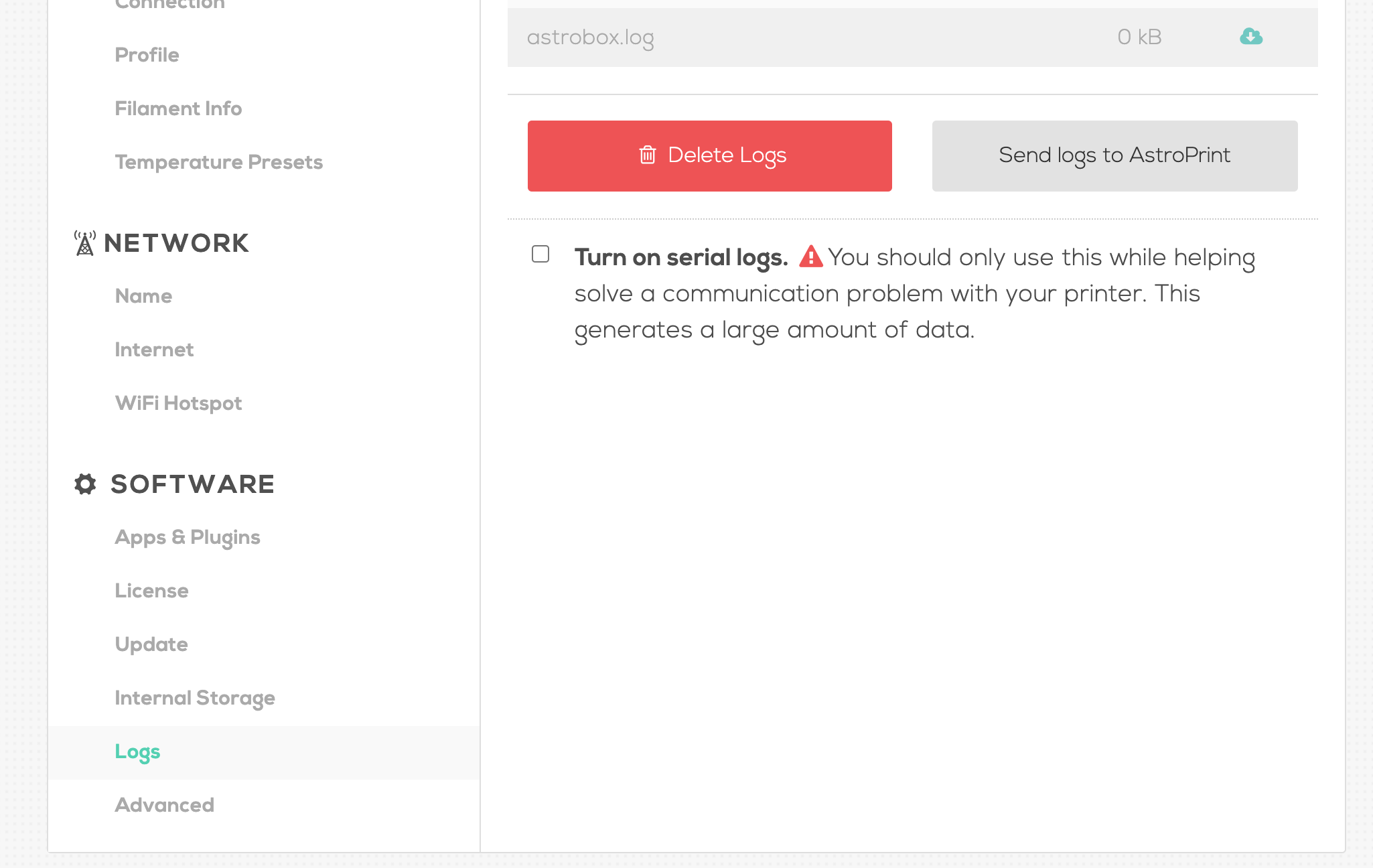The image size is (1373, 868).
Task: Open Internal Storage settings
Action: tap(195, 698)
